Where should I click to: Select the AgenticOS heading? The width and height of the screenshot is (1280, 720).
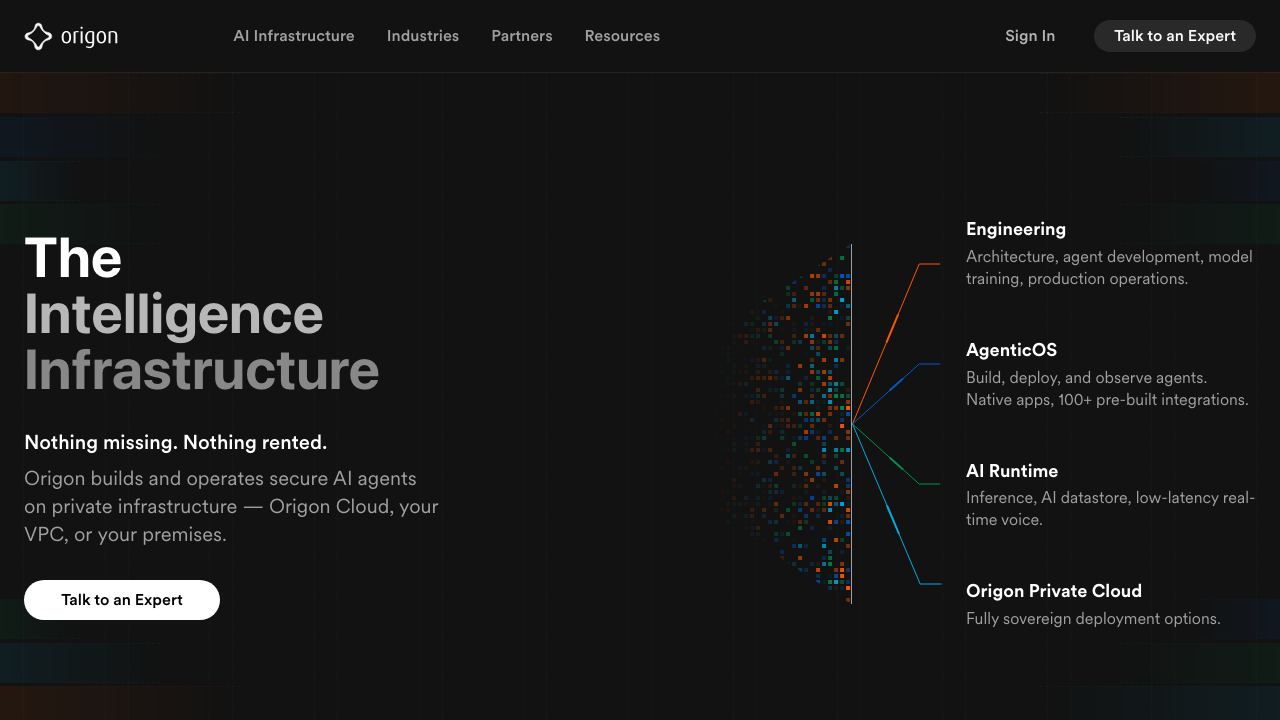tap(1011, 350)
